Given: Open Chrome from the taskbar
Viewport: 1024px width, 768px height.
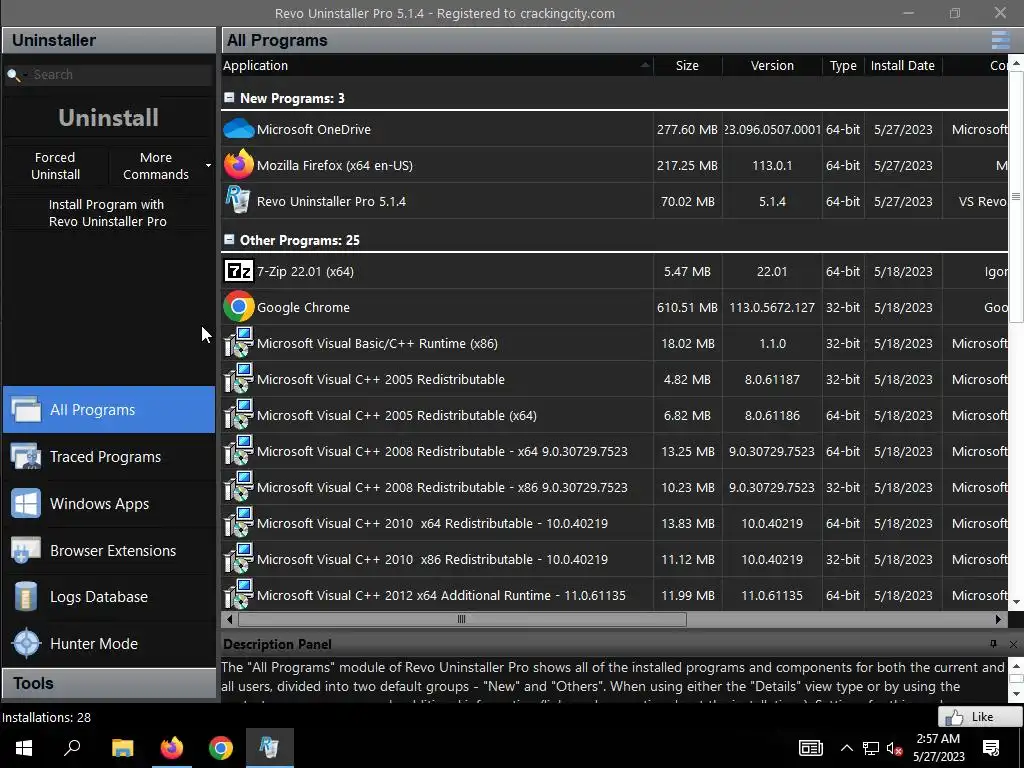Looking at the screenshot, I should [221, 747].
